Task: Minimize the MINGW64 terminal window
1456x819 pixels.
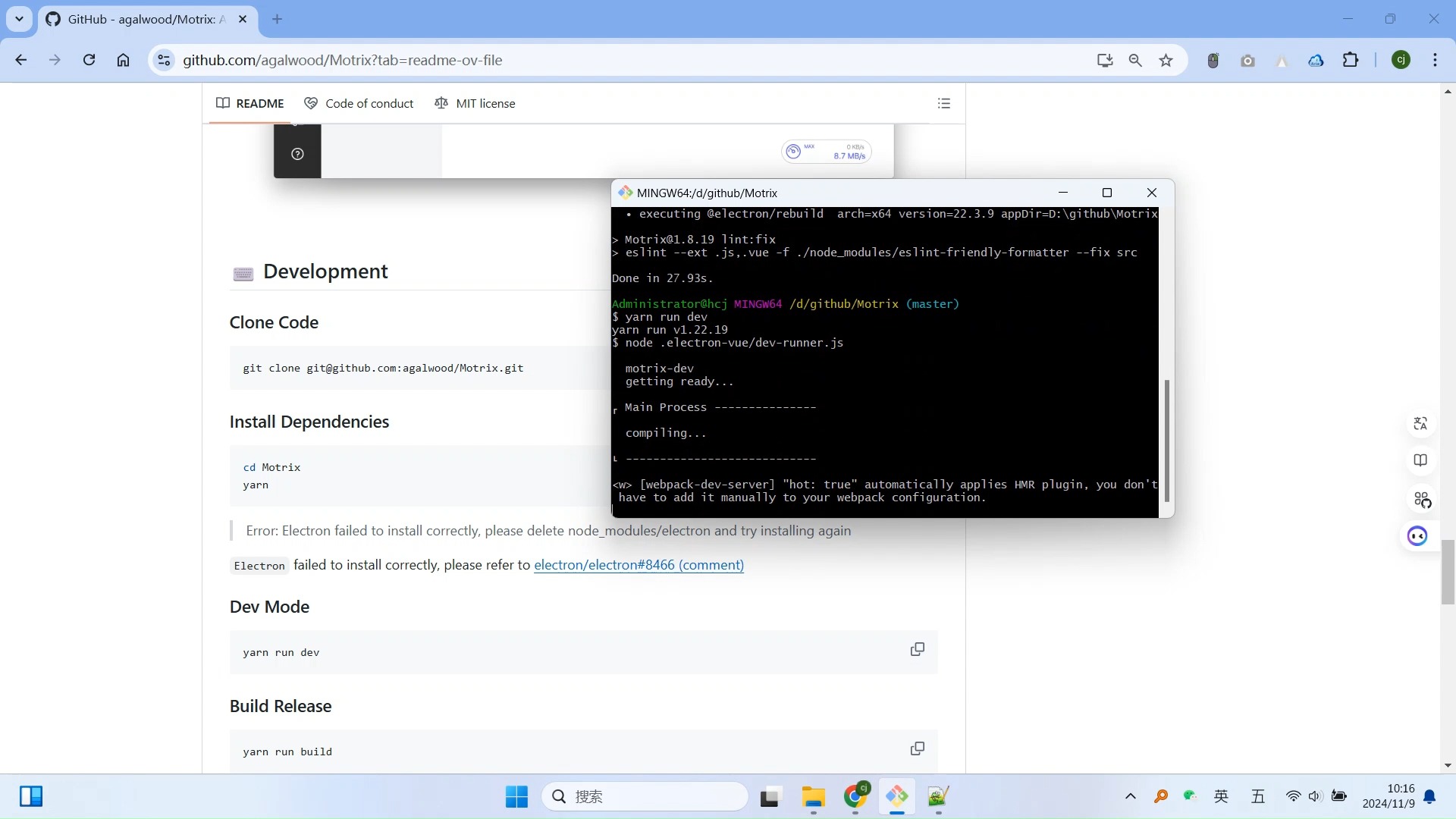Action: [1063, 193]
